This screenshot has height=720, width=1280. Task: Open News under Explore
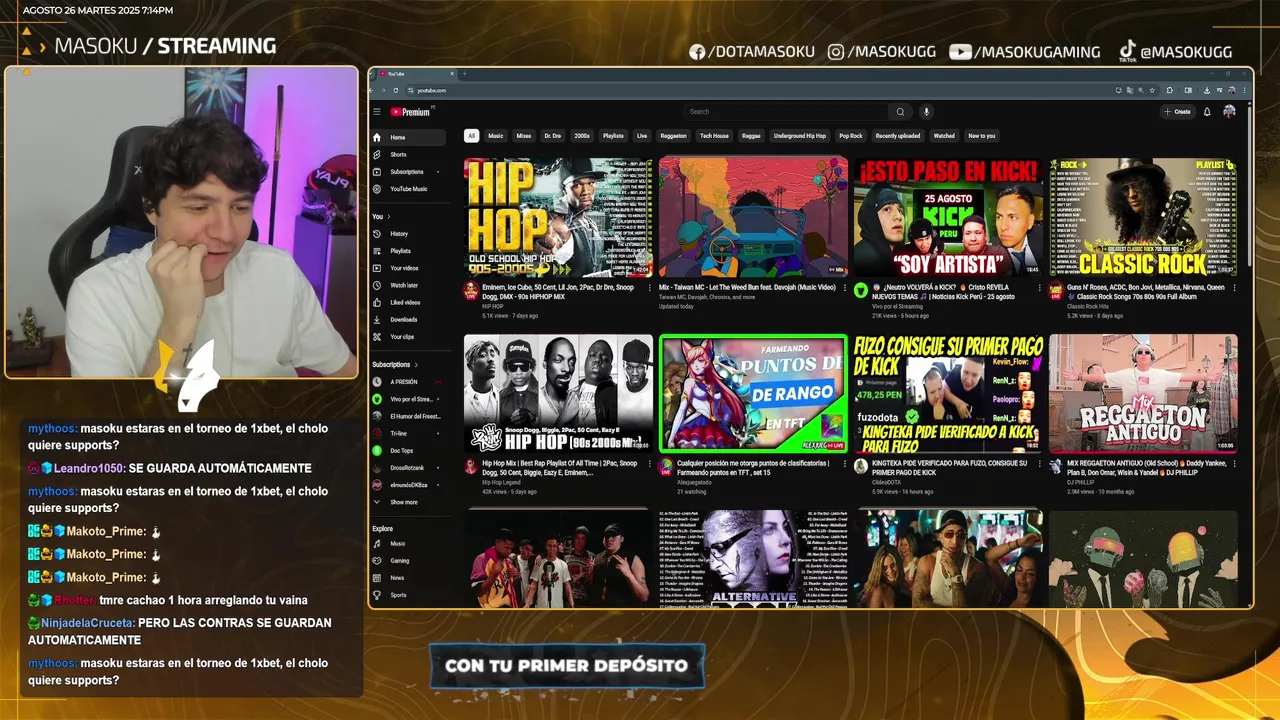click(408, 578)
